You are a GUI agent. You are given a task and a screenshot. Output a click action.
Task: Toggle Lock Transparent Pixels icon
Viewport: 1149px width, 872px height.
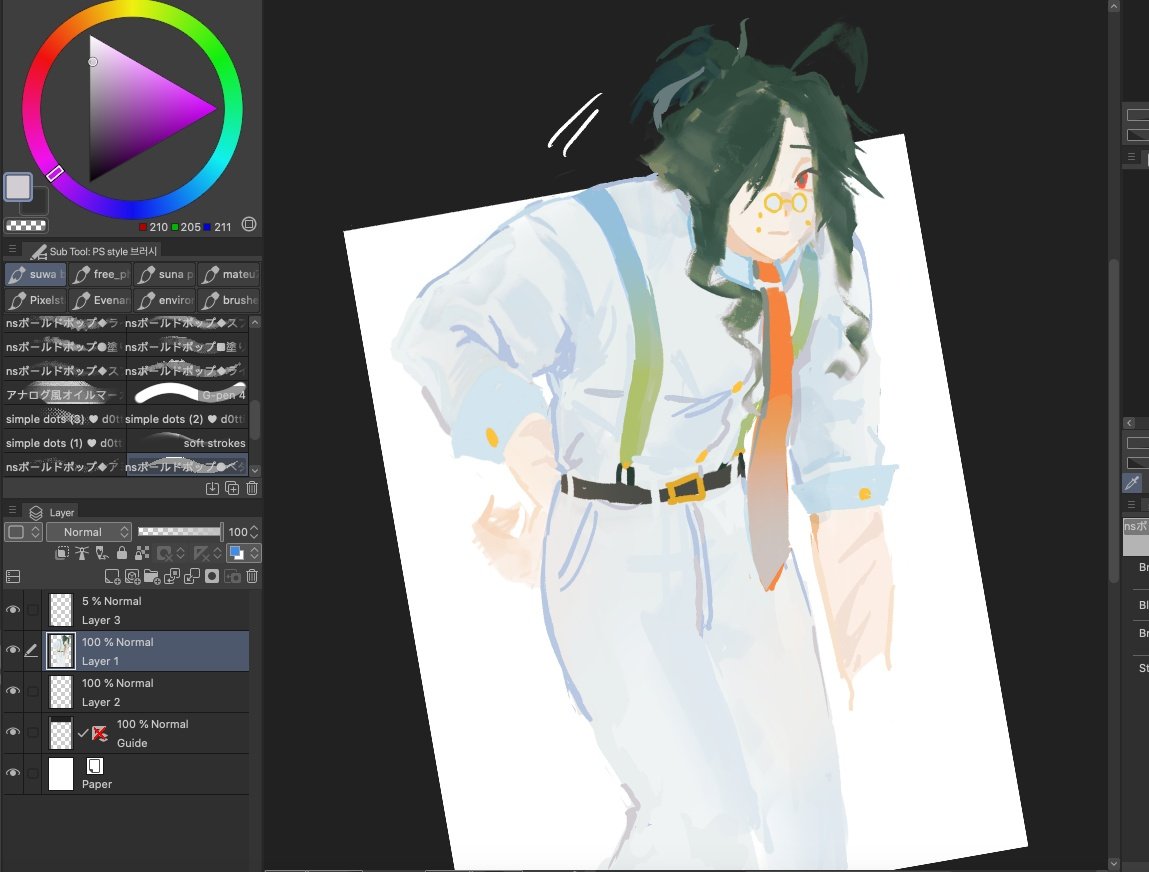[x=142, y=553]
